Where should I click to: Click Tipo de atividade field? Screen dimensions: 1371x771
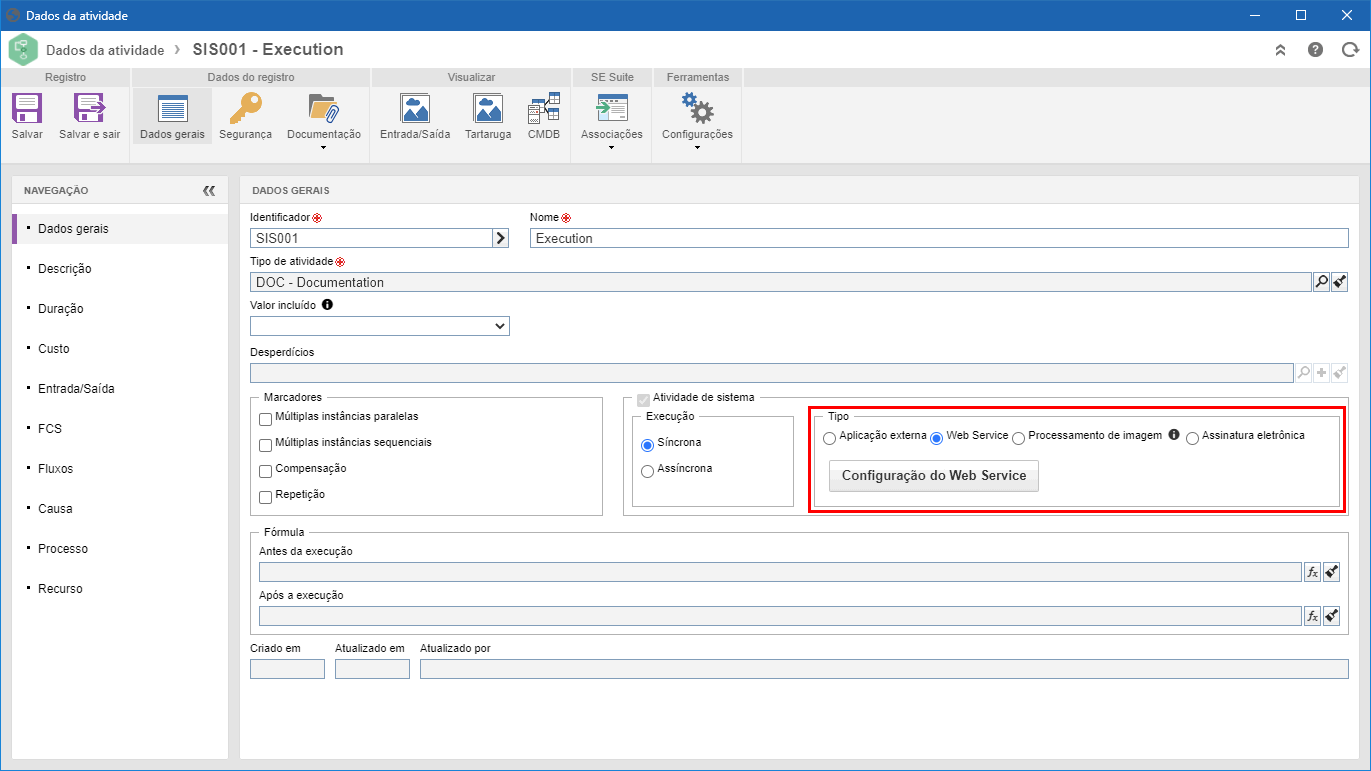click(781, 282)
